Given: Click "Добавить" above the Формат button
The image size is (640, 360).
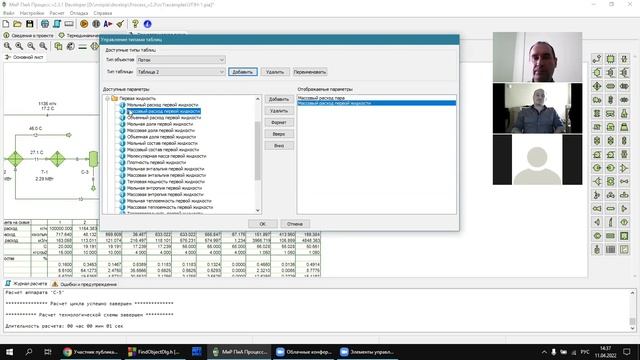Looking at the screenshot, I should pos(279,99).
